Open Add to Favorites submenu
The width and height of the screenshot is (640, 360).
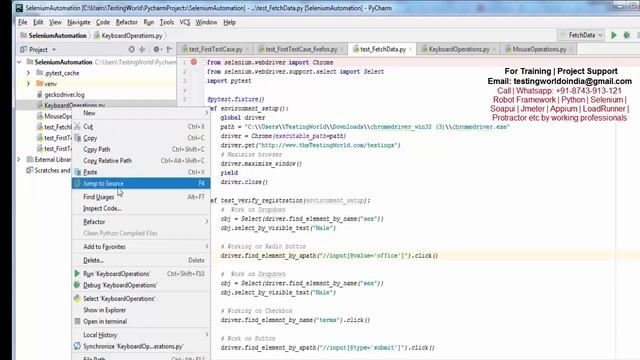pyautogui.click(x=141, y=247)
